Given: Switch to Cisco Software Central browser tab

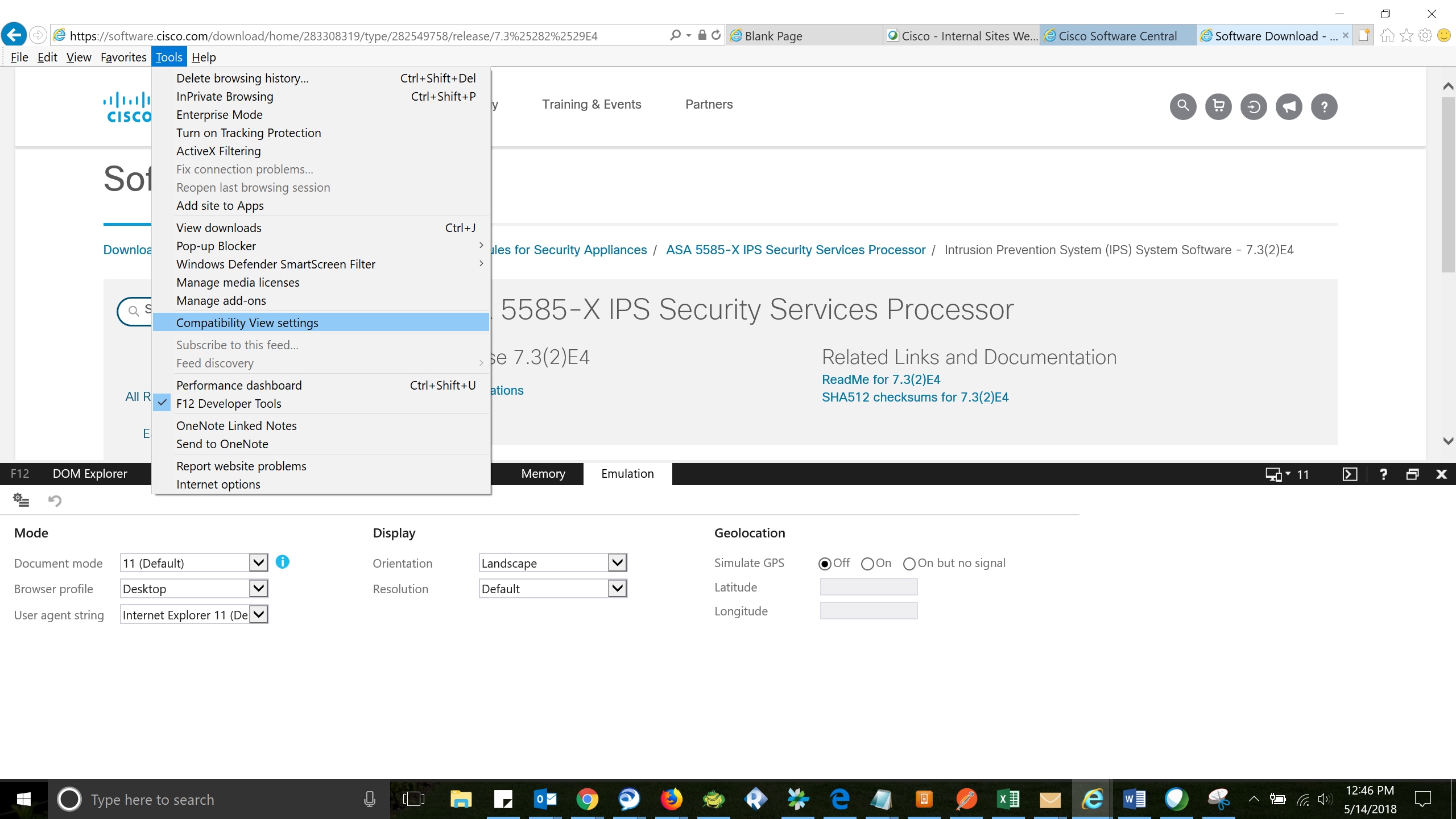Looking at the screenshot, I should (1118, 36).
